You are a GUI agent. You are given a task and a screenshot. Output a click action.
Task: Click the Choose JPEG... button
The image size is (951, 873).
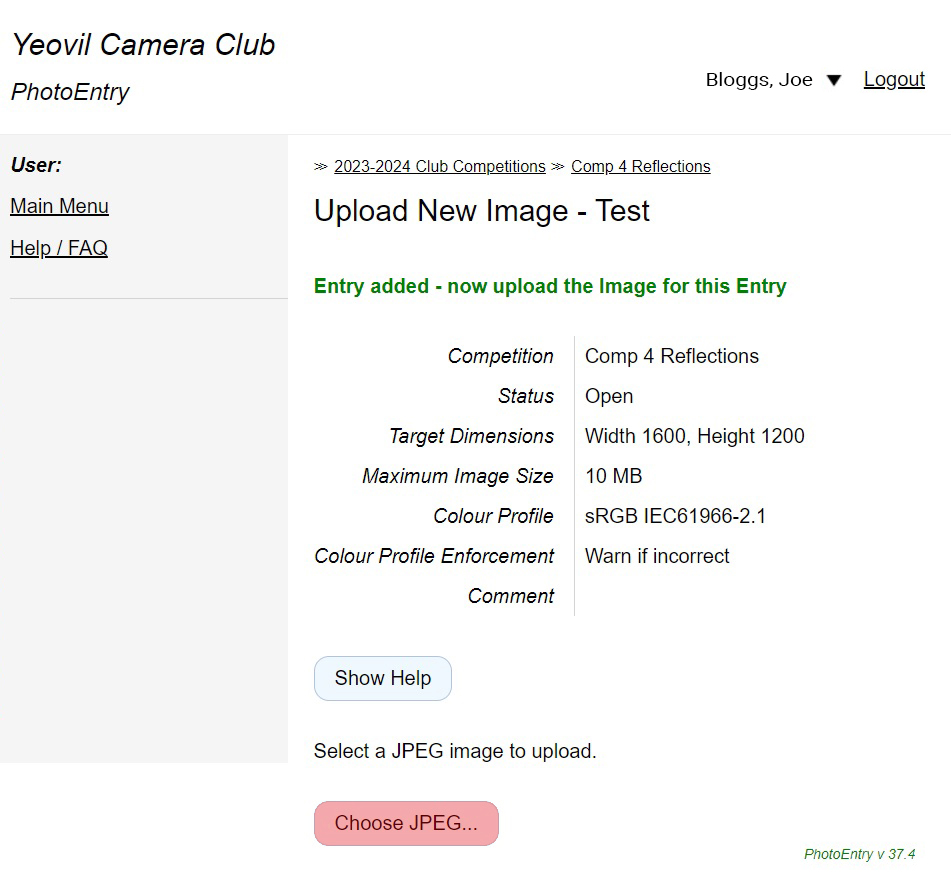(x=406, y=823)
